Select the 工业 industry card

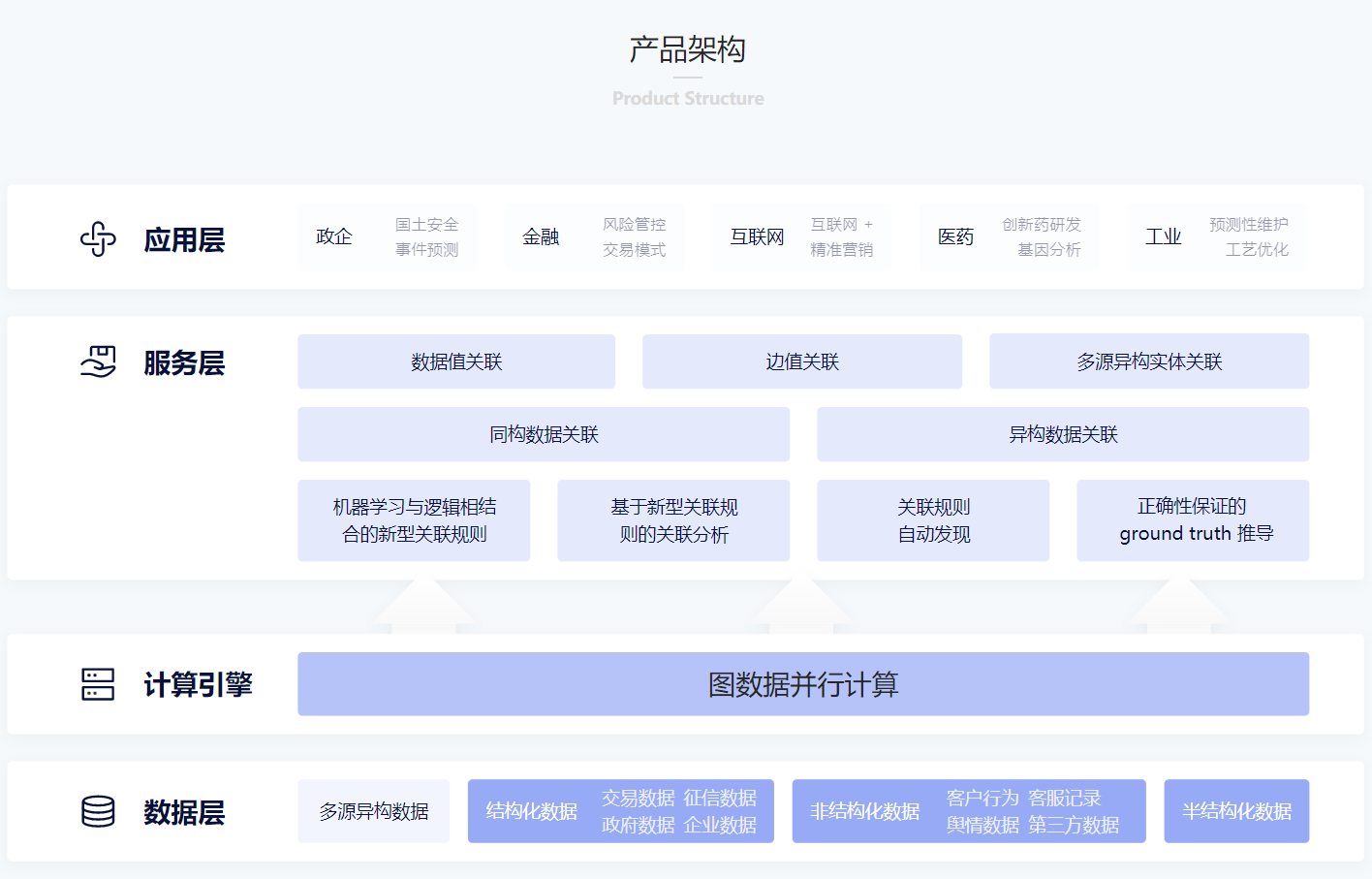1217,236
